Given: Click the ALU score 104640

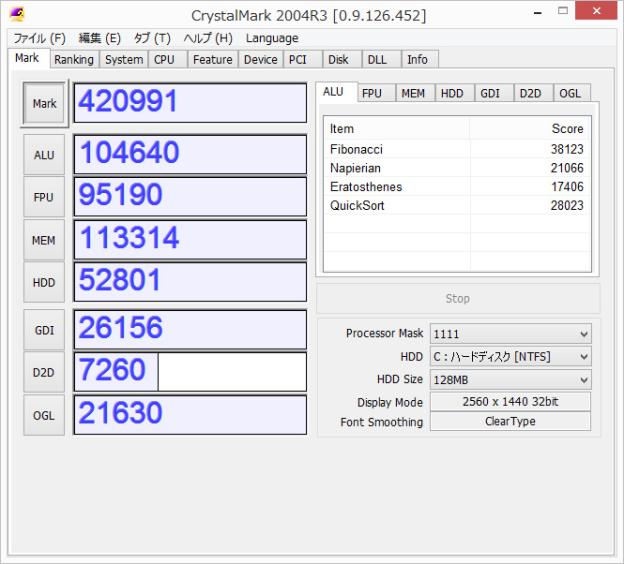Looking at the screenshot, I should pos(190,154).
